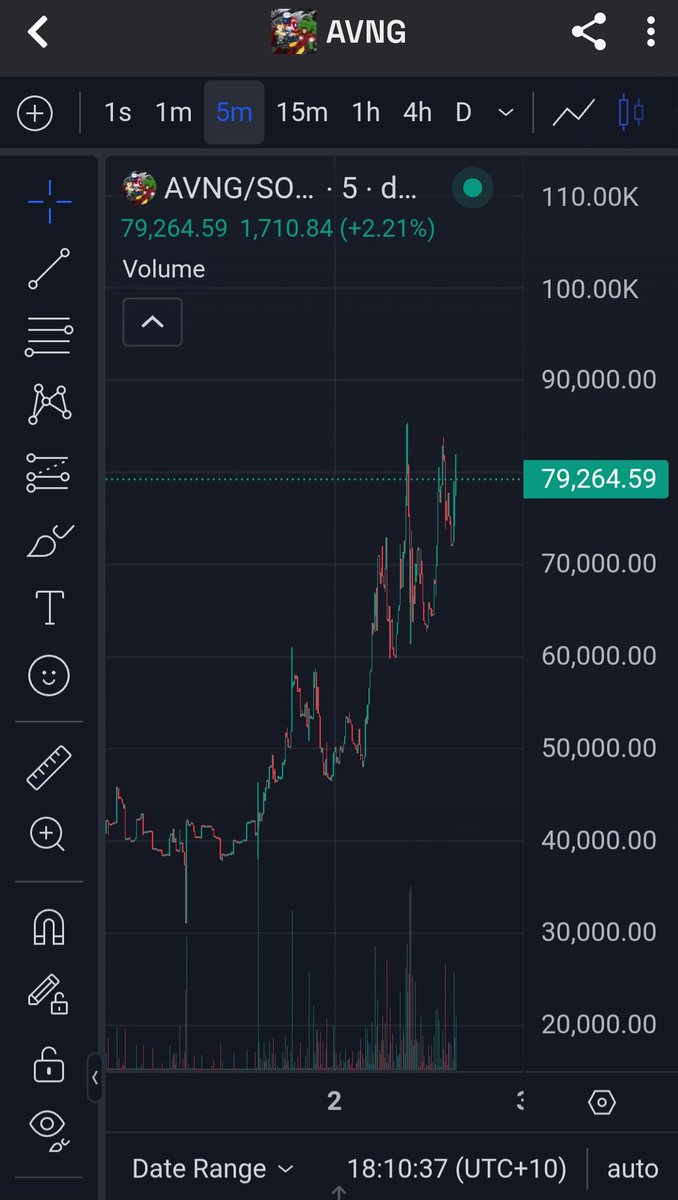Select the trend line drawing tool
This screenshot has width=678, height=1200.
pyautogui.click(x=49, y=269)
